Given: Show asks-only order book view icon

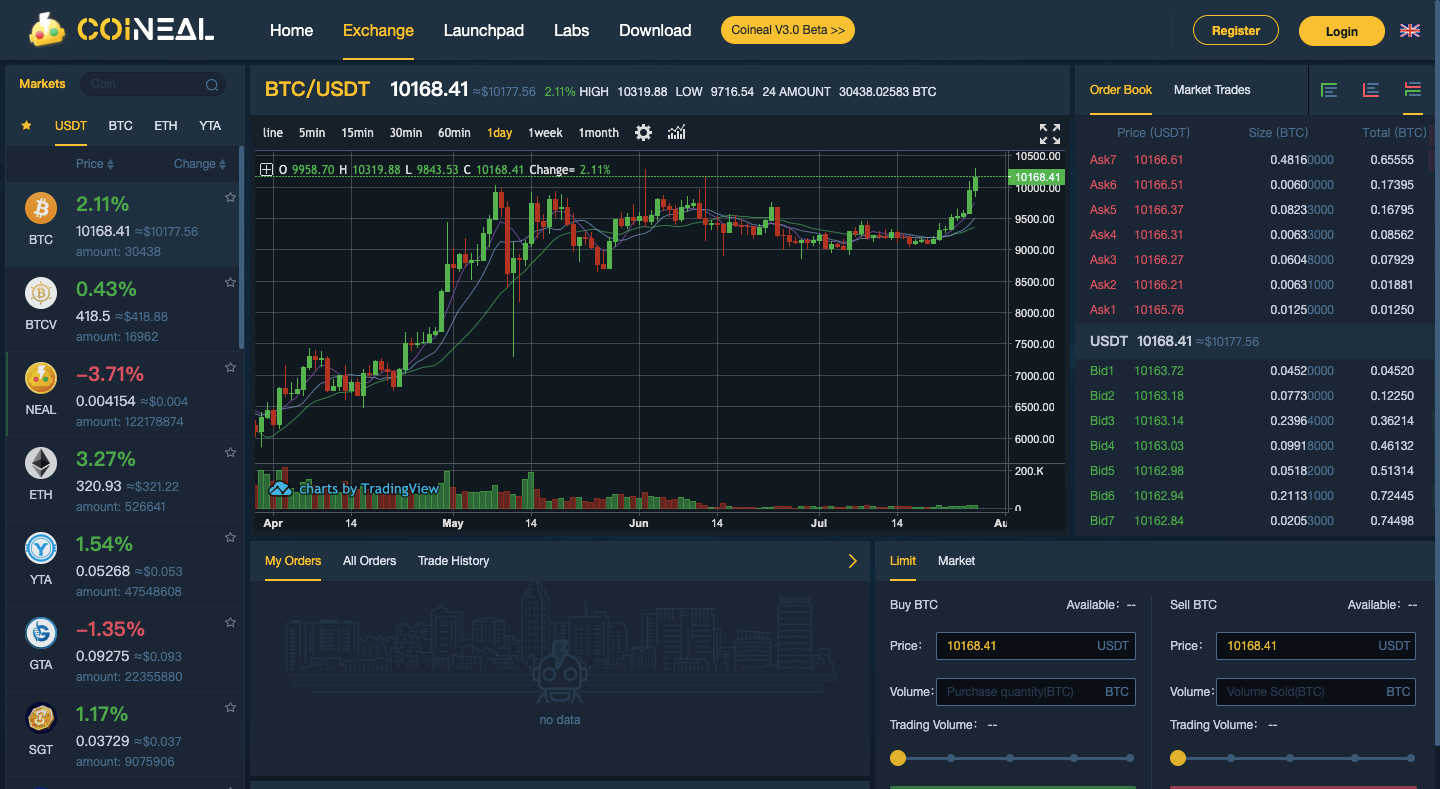Looking at the screenshot, I should click(1371, 90).
